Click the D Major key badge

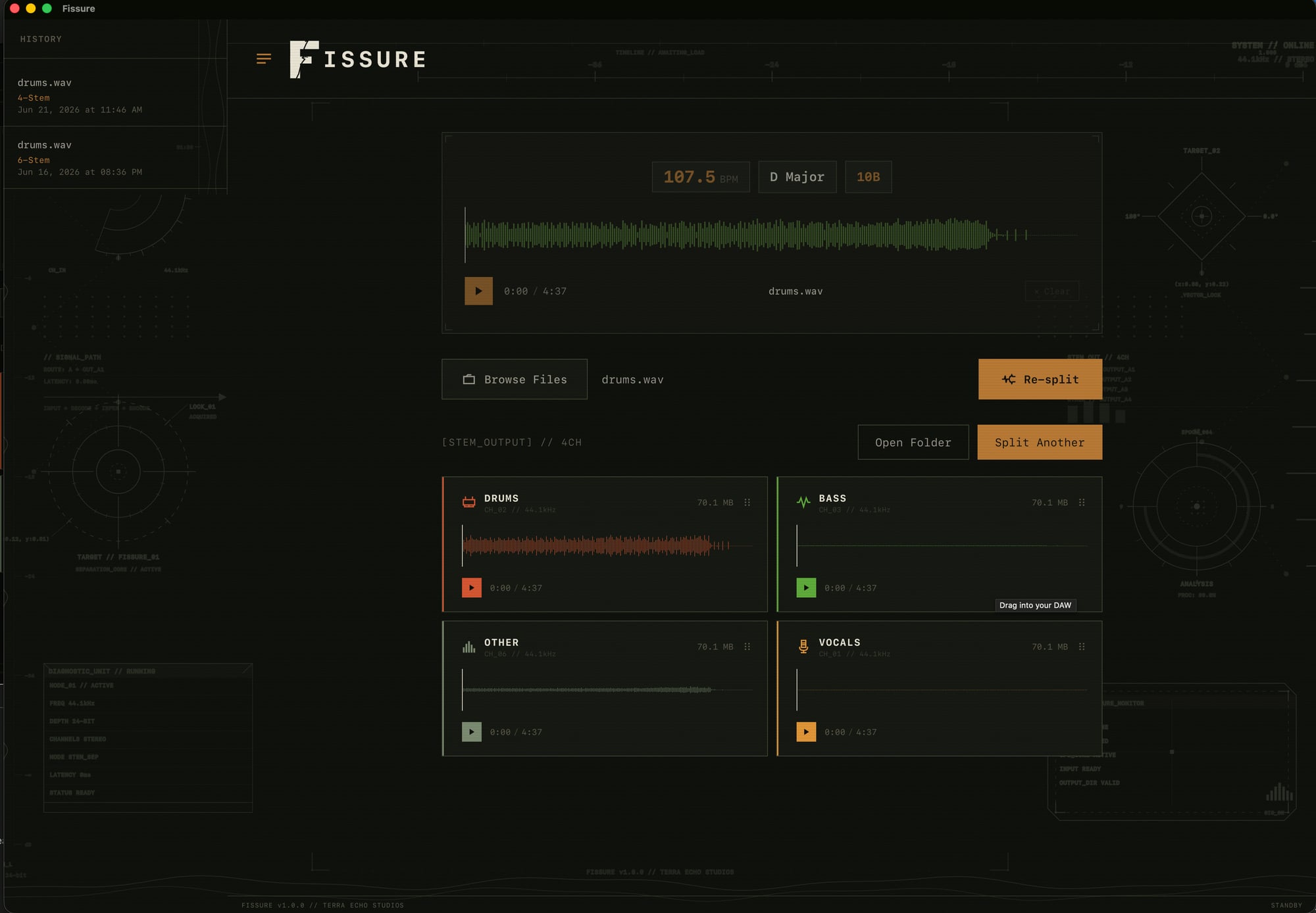click(x=797, y=177)
